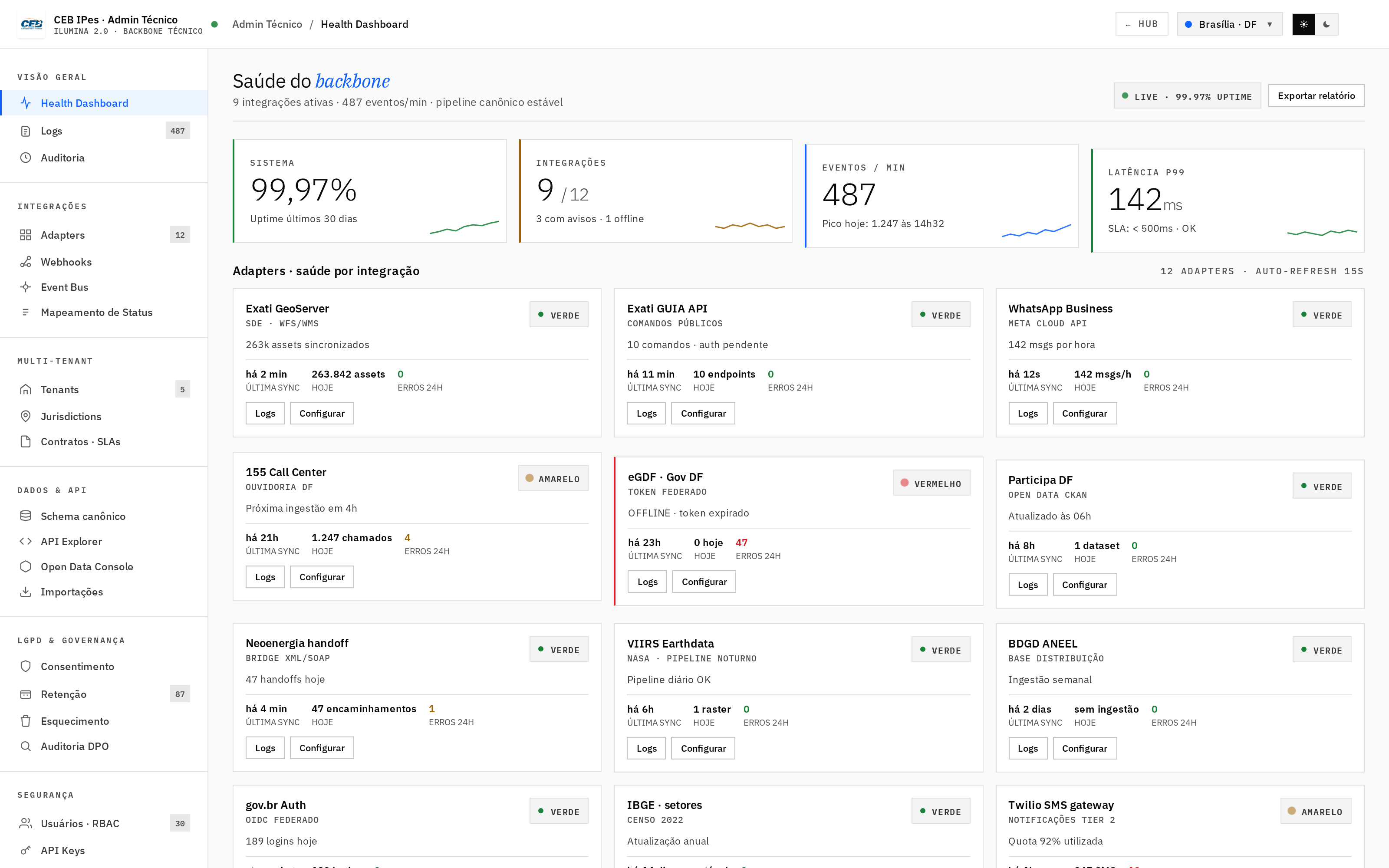Open Retenção sidebar item
The width and height of the screenshot is (1389, 868).
tap(104, 694)
